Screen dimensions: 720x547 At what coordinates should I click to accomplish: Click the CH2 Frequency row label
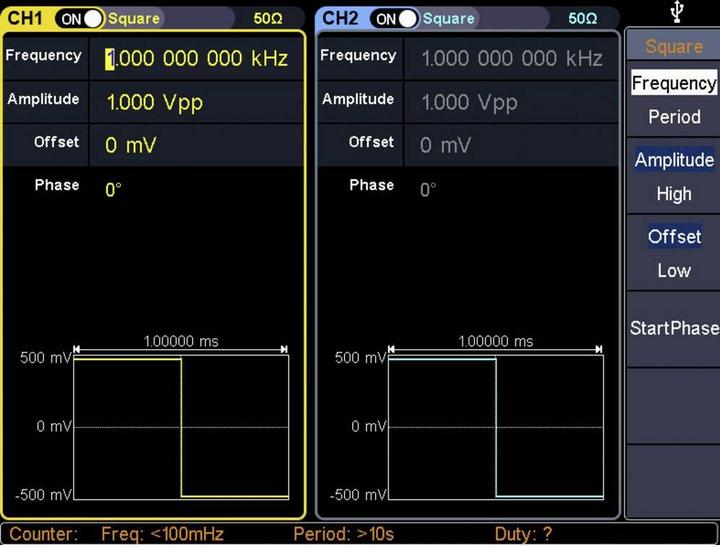coord(358,56)
